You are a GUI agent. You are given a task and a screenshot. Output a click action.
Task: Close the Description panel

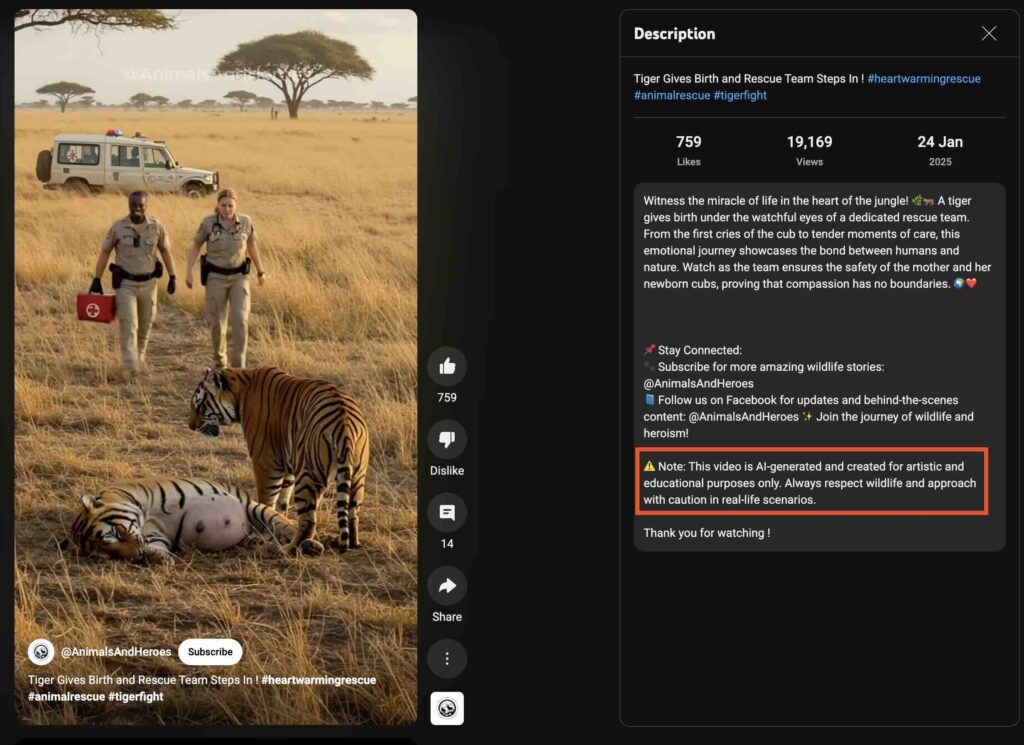click(x=988, y=34)
